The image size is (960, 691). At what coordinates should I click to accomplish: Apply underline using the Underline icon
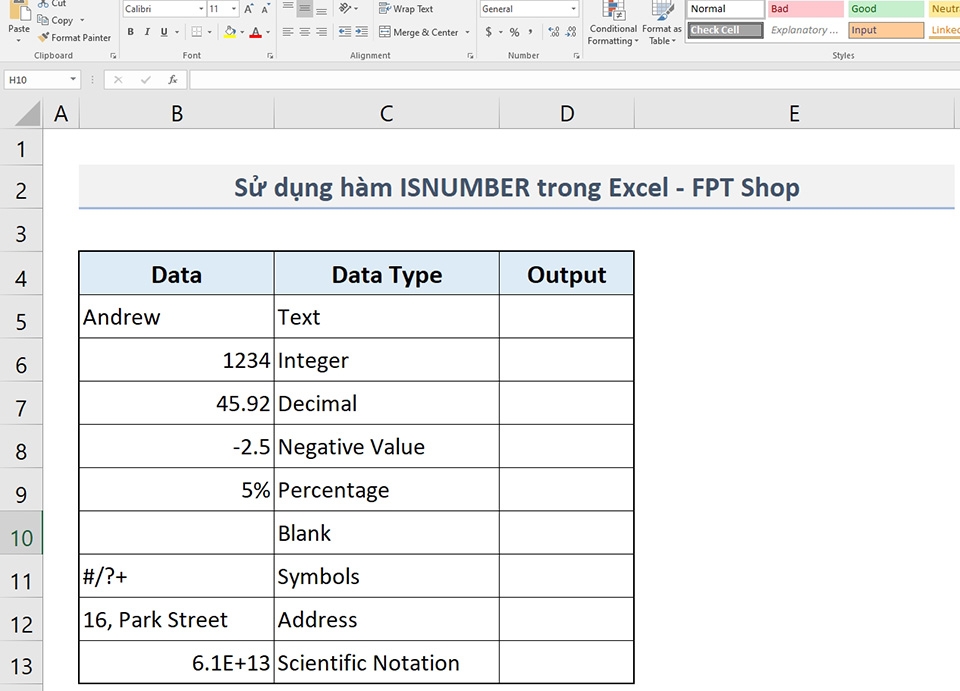(163, 31)
